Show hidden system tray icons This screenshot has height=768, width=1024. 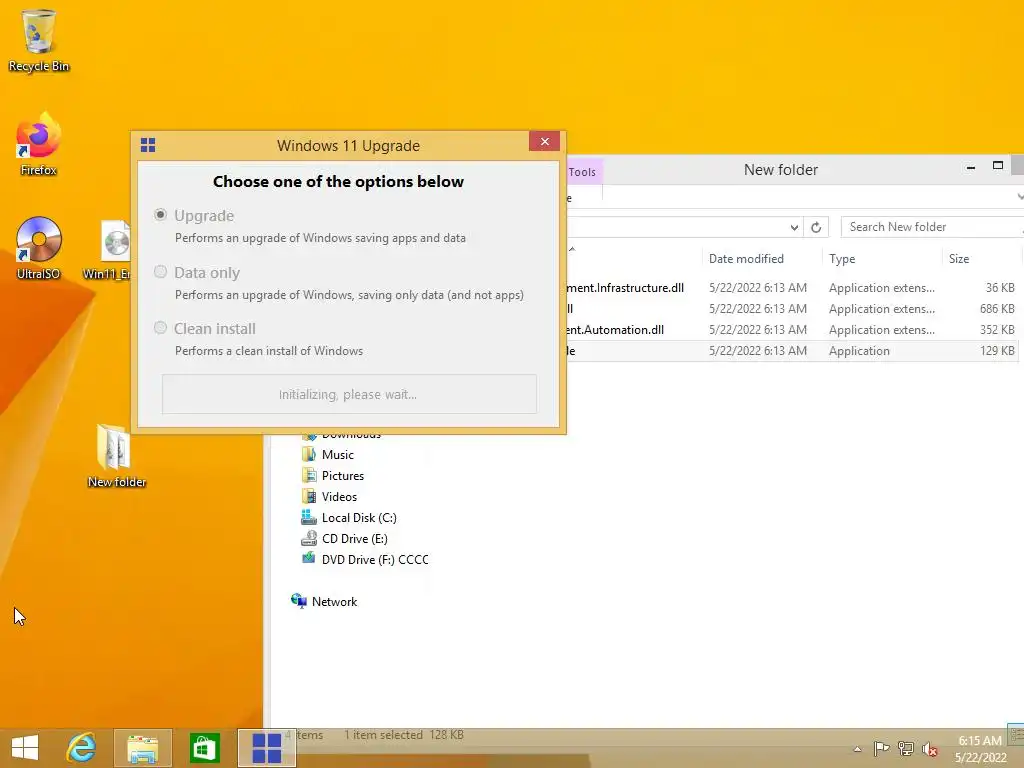857,749
